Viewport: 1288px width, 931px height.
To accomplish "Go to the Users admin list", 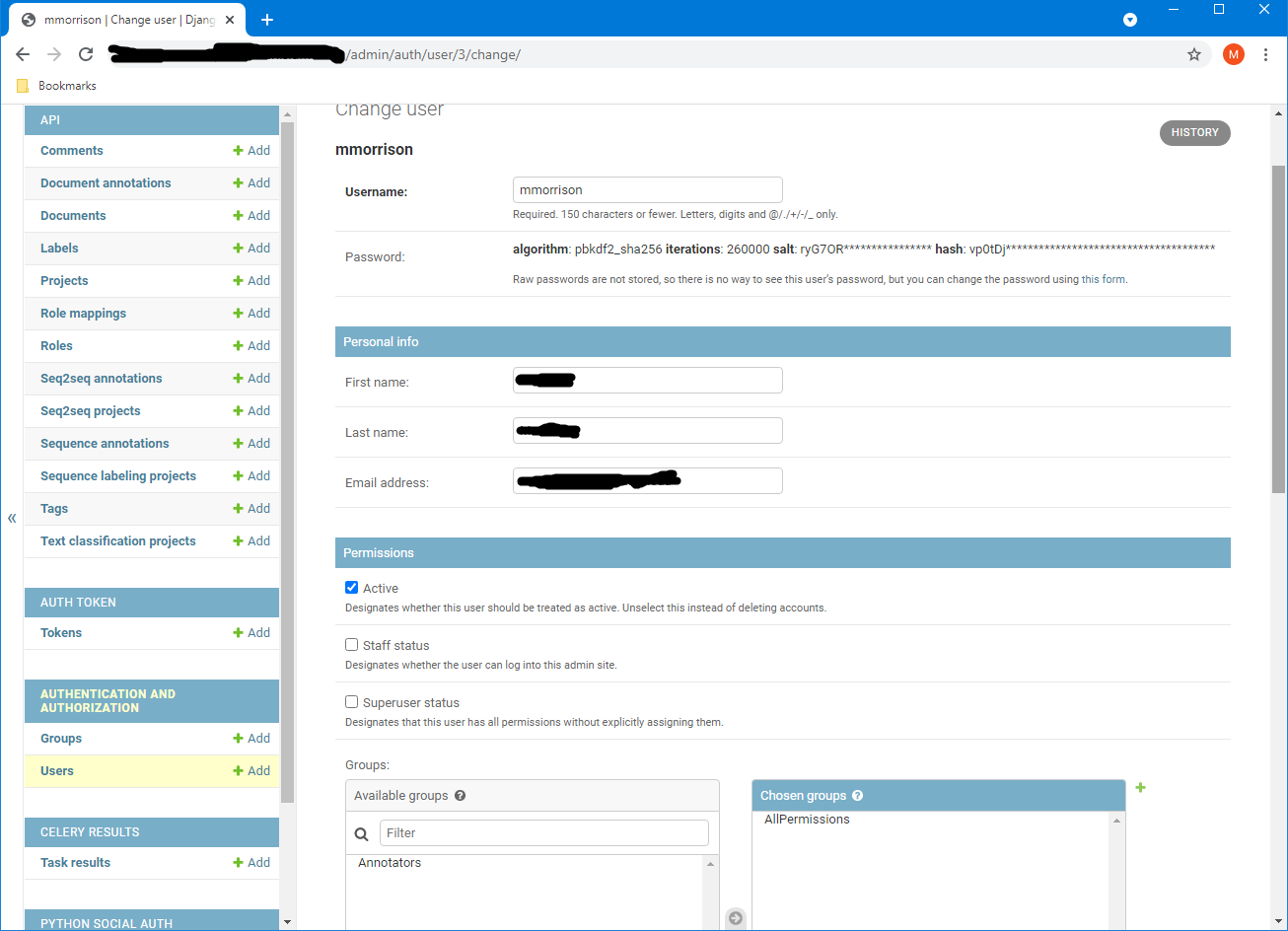I will point(56,770).
